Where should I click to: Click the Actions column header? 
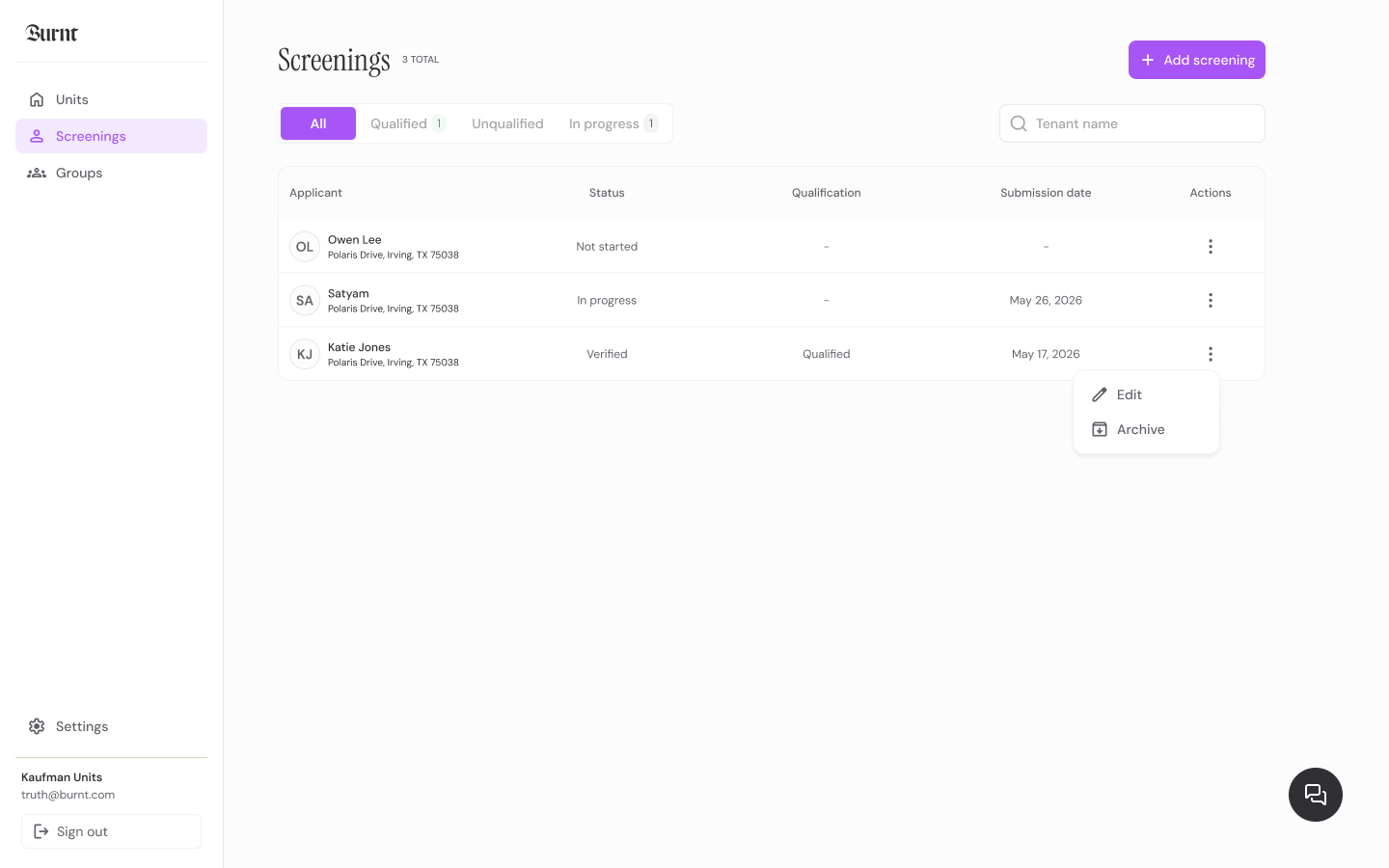(x=1211, y=193)
